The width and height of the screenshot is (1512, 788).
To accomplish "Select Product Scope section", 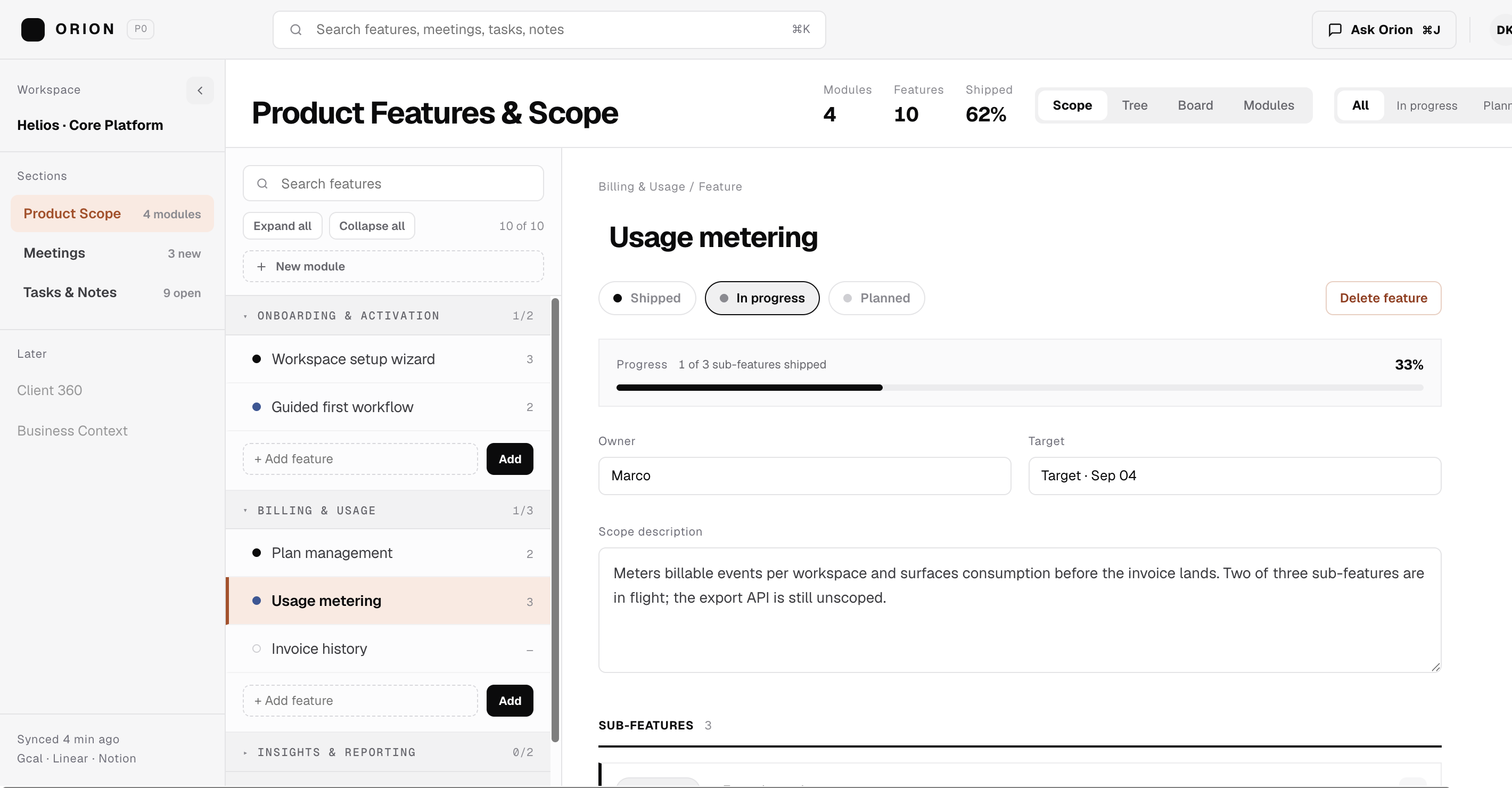I will click(x=112, y=214).
